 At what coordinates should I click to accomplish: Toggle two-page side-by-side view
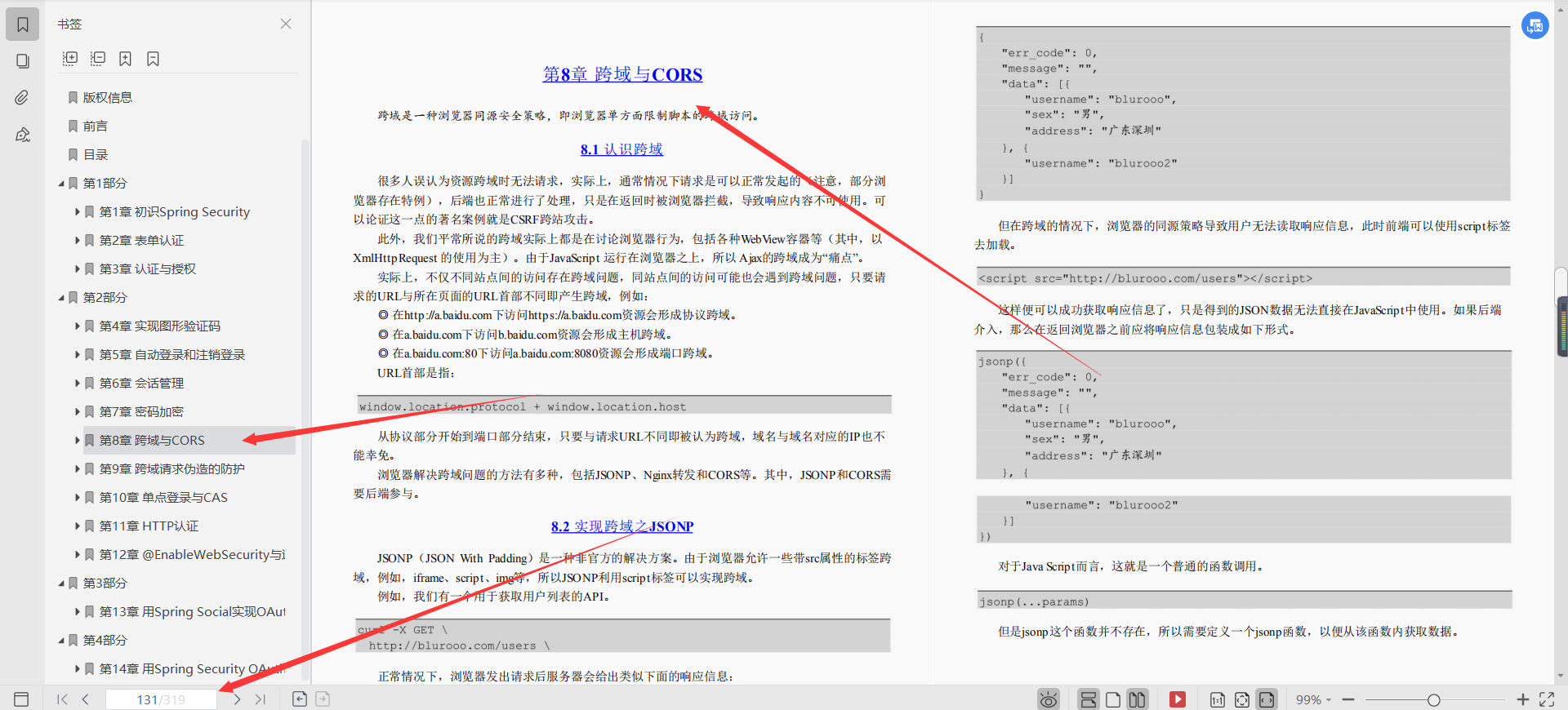pyautogui.click(x=1138, y=699)
